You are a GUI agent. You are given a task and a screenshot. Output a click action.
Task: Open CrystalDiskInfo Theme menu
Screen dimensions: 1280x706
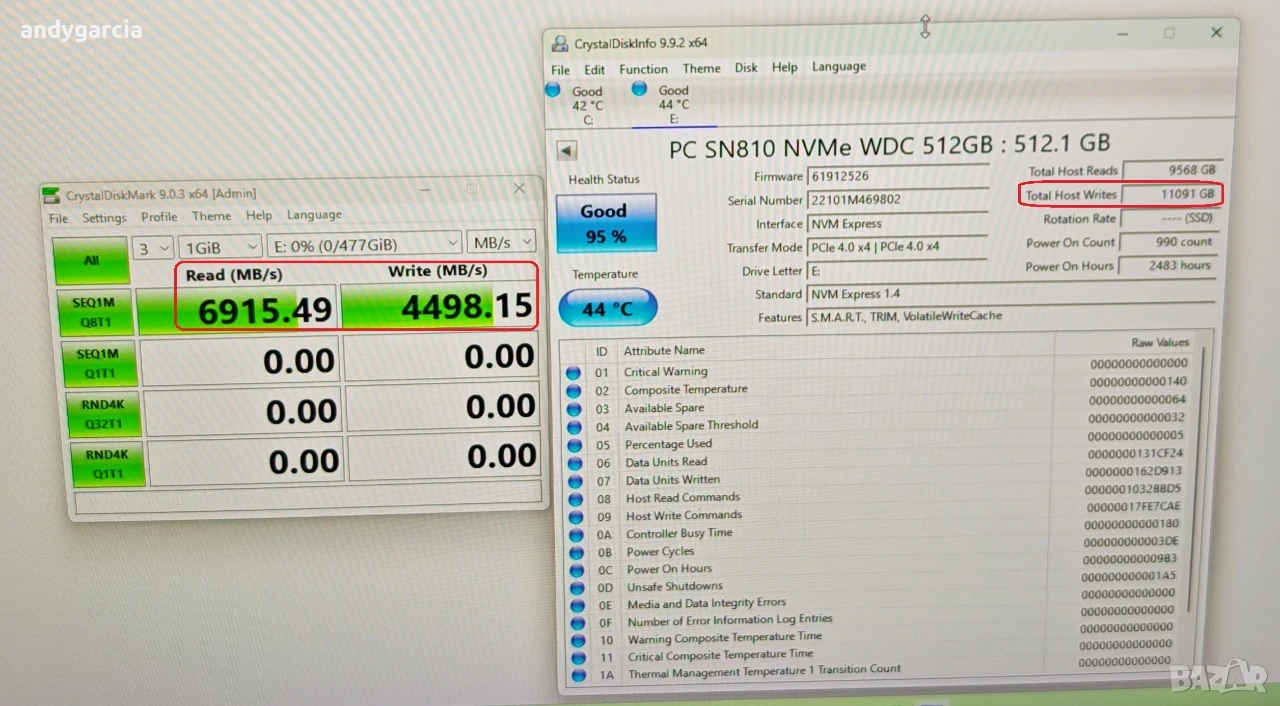tap(701, 69)
